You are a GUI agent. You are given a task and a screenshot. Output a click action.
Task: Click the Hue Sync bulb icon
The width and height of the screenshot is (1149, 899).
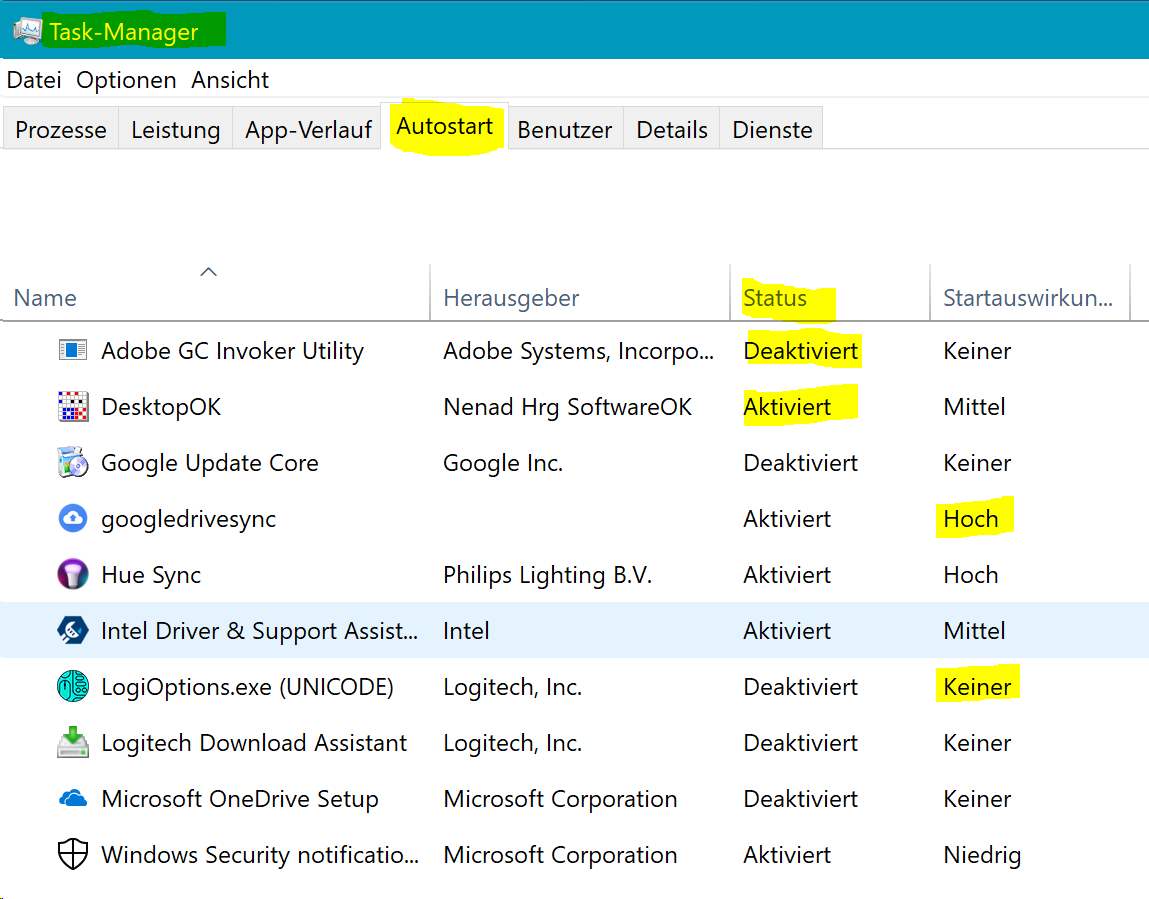73,575
